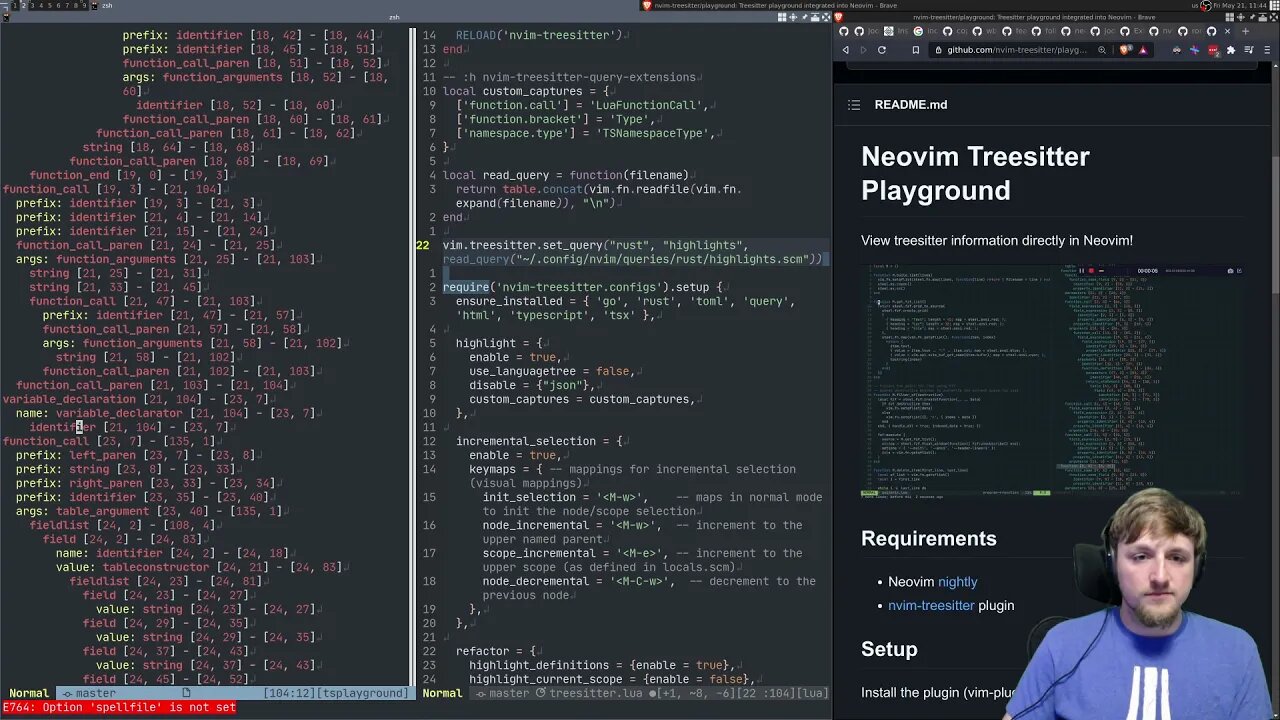
Task: Click 'local custom_captures = {' line
Action: (x=524, y=91)
